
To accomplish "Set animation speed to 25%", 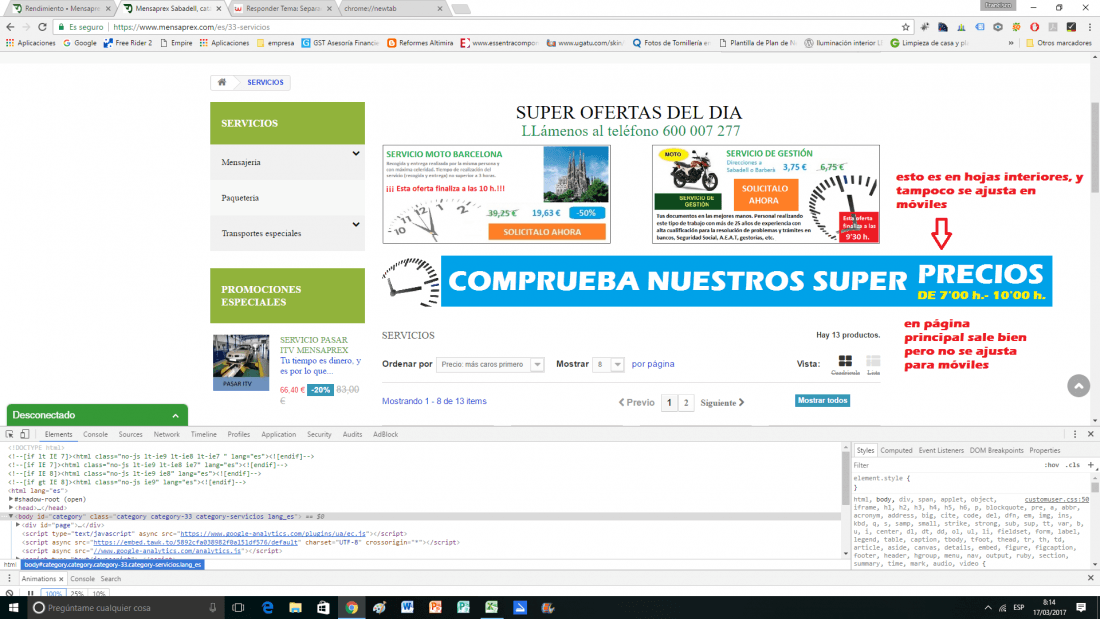I will pyautogui.click(x=76, y=594).
